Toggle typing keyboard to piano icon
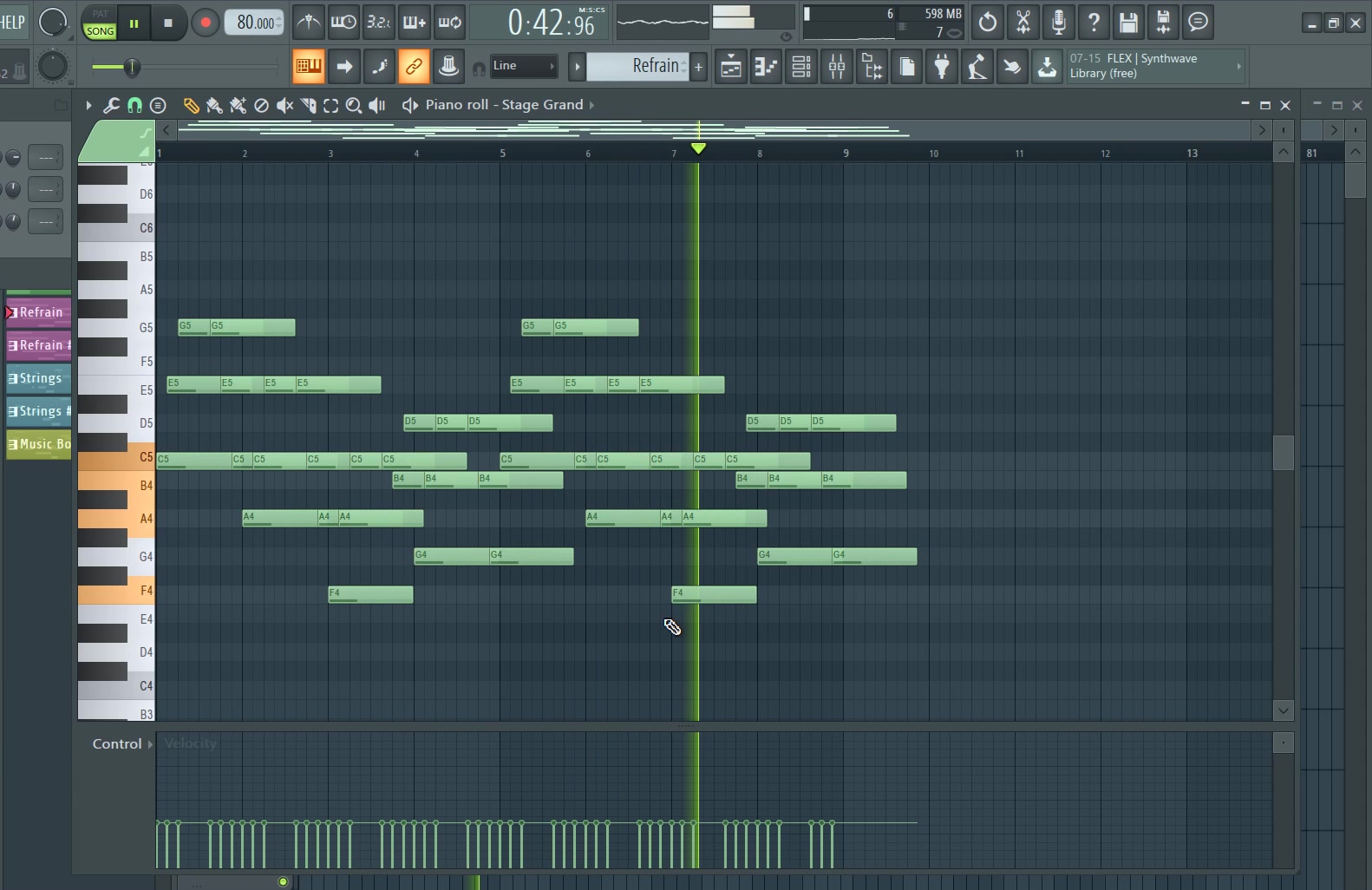The height and width of the screenshot is (890, 1372). click(308, 66)
